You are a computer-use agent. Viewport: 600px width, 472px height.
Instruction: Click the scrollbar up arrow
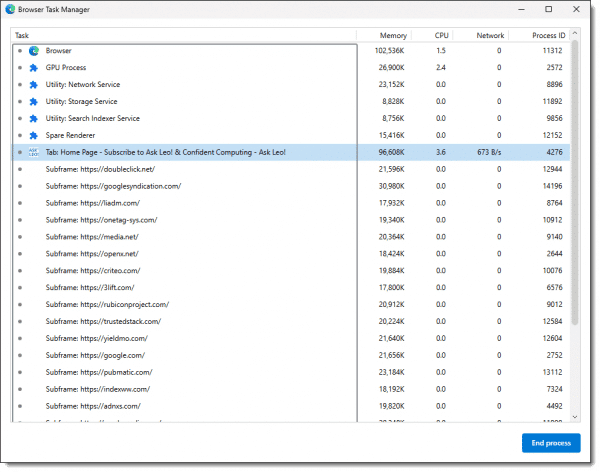pos(574,34)
